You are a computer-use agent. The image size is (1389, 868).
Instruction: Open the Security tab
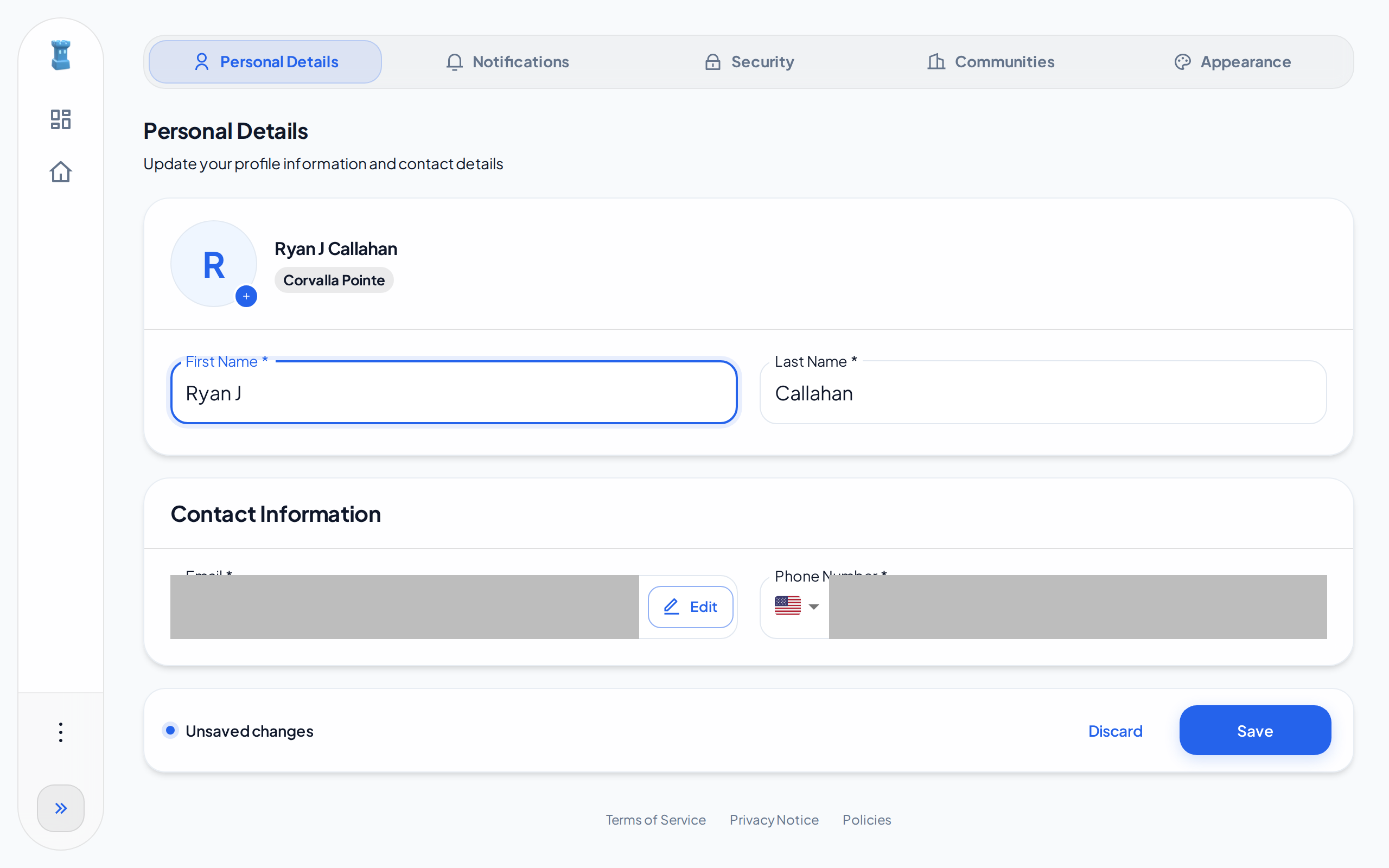pos(749,61)
